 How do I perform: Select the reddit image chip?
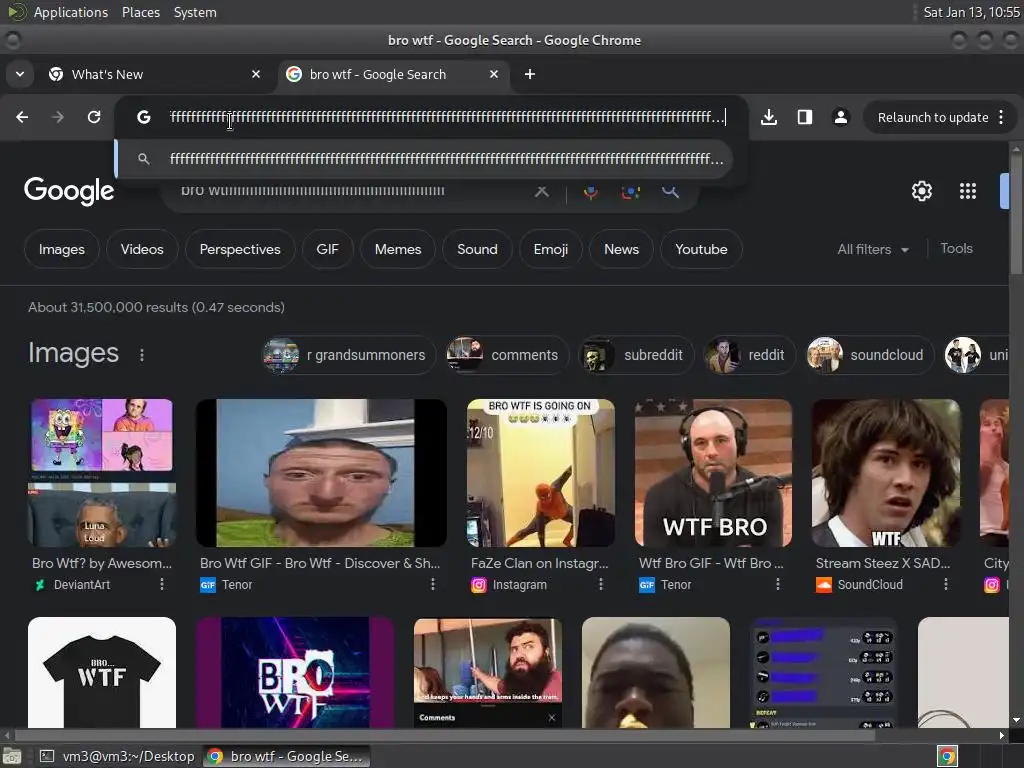tap(749, 355)
